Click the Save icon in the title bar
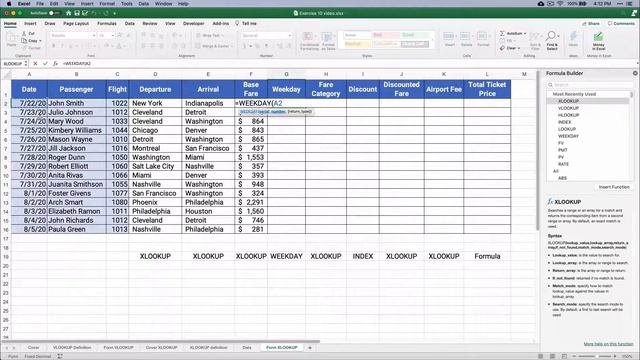 pos(77,13)
